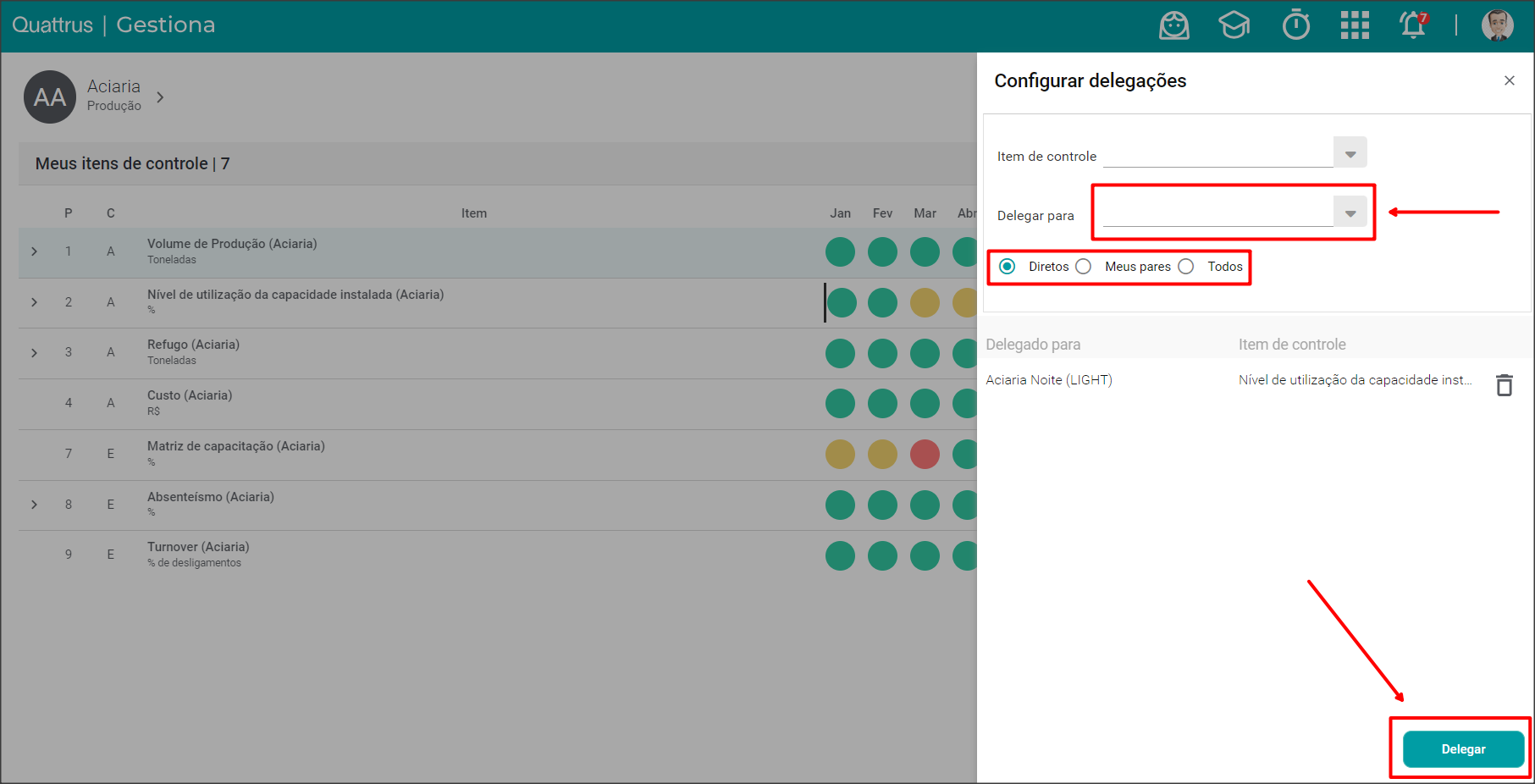Open the support assistant icon in header
Screen dimensions: 1535x784
point(1173,25)
